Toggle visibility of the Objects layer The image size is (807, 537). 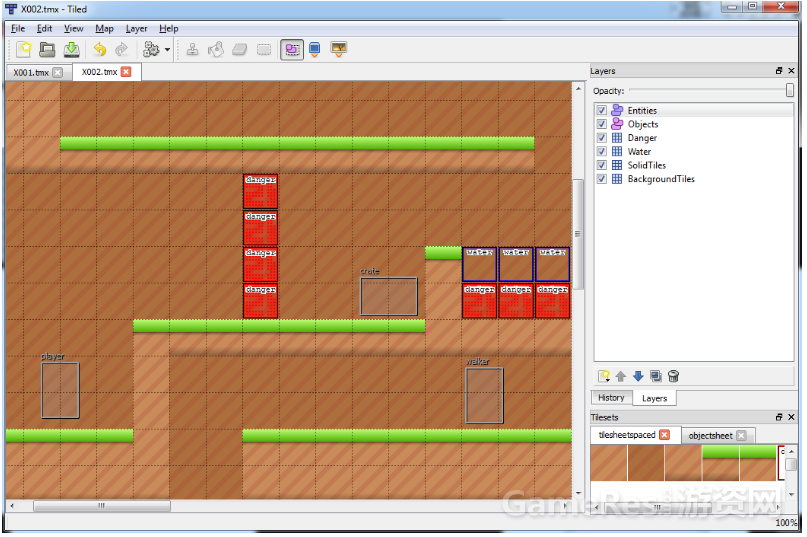pos(602,124)
